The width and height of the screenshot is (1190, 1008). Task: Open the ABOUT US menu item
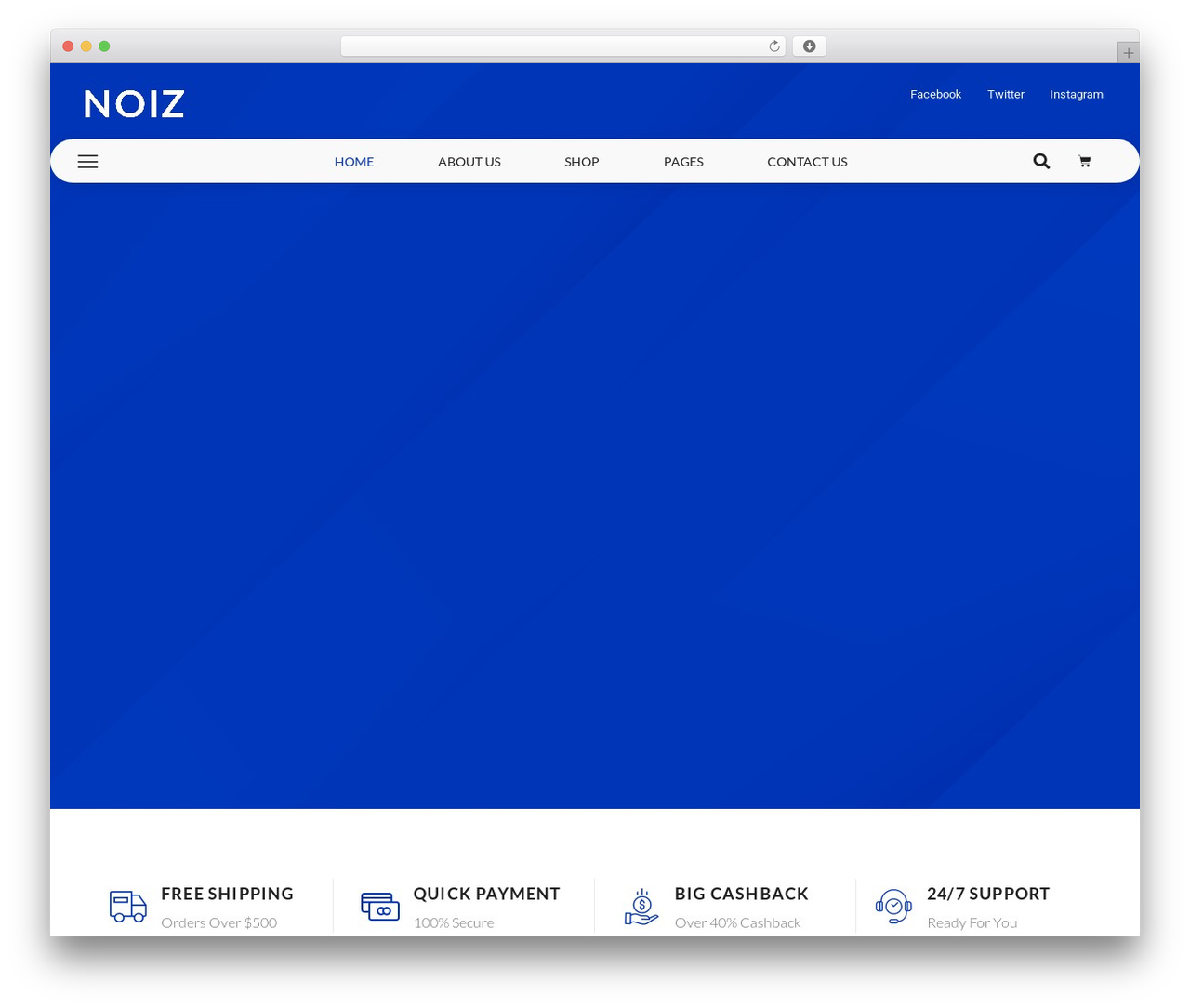(x=469, y=162)
